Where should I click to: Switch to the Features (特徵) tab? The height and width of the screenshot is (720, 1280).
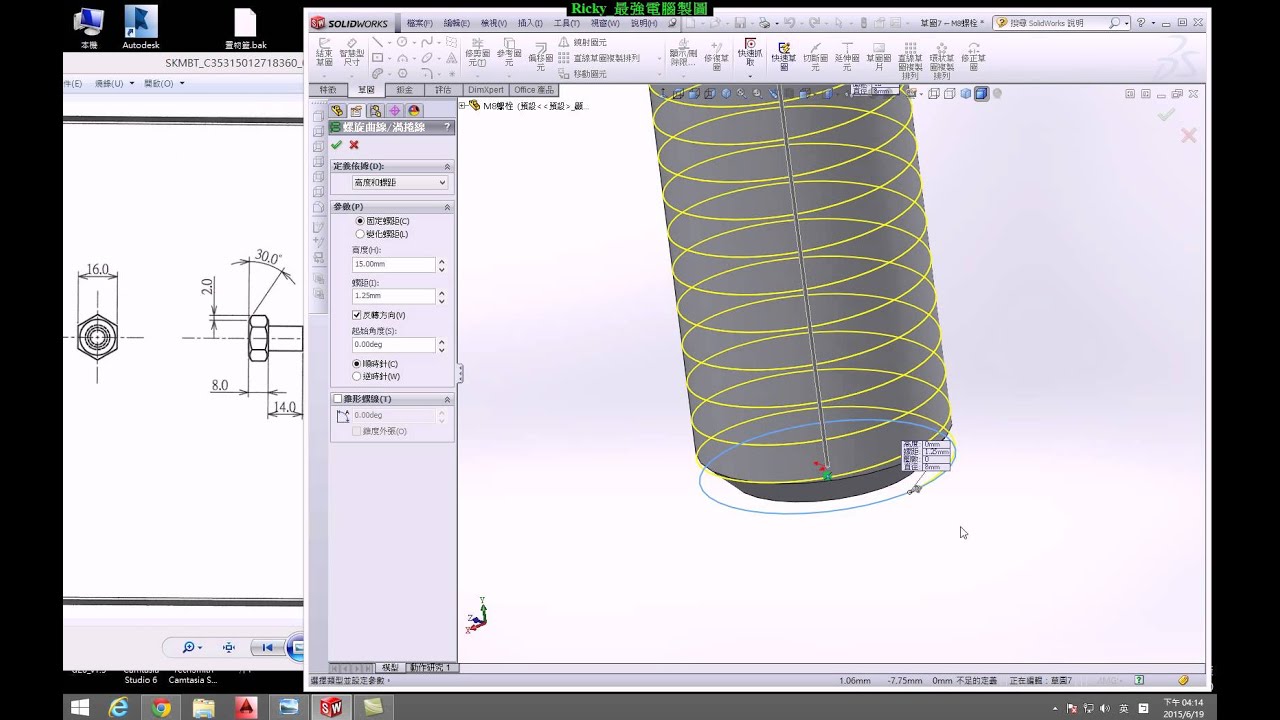[x=328, y=90]
